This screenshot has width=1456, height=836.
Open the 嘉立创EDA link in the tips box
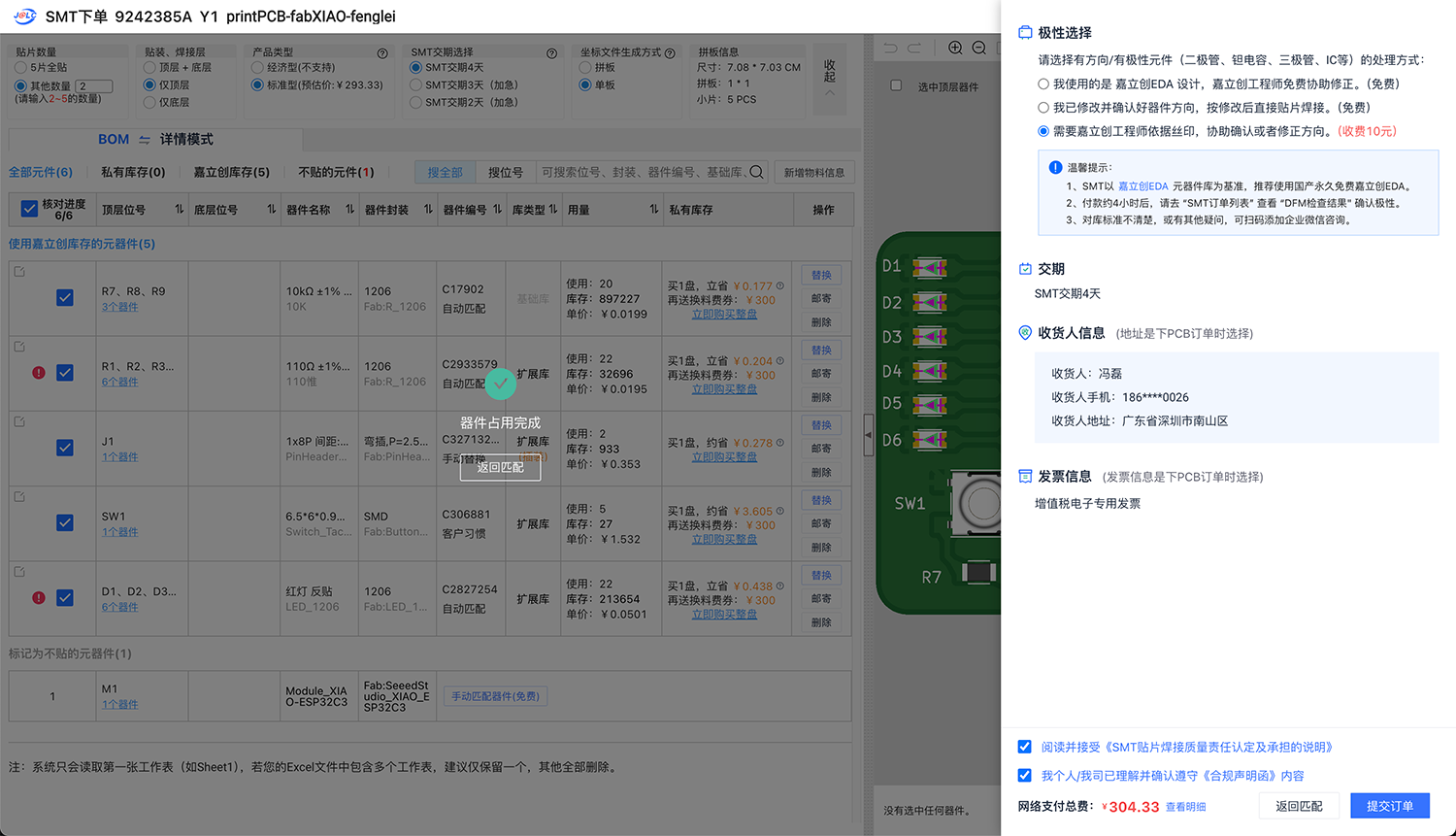tap(1142, 186)
